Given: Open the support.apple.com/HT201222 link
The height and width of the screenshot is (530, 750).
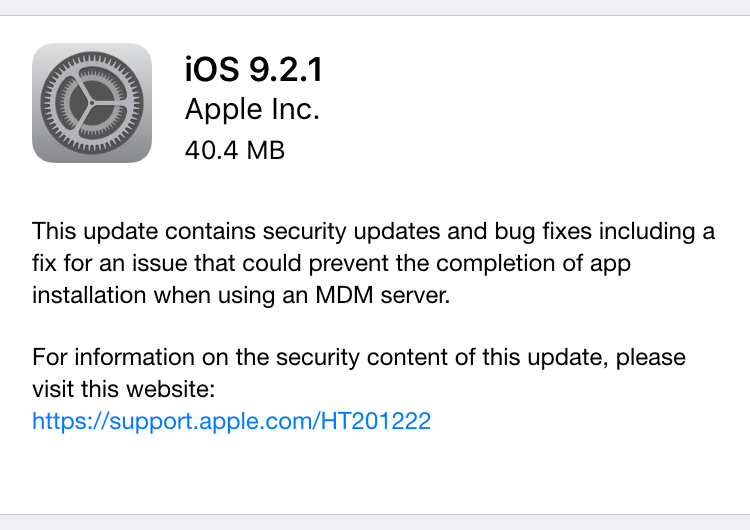Looking at the screenshot, I should click(231, 421).
